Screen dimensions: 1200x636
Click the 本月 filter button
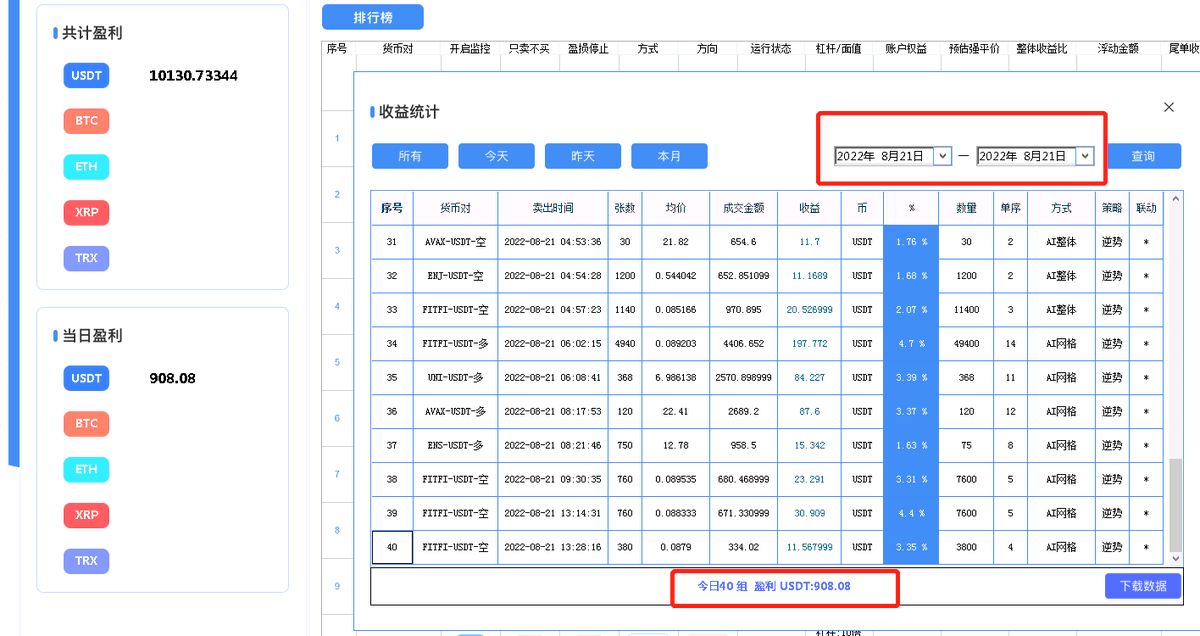click(x=669, y=156)
